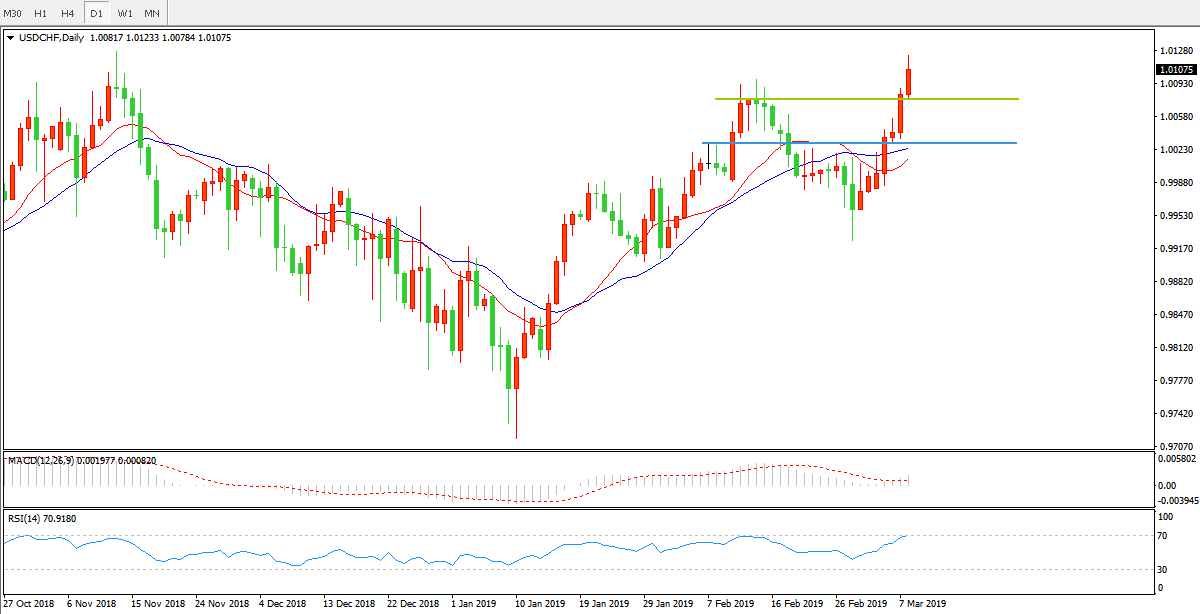Click the active D1 timeframe tab

96,13
